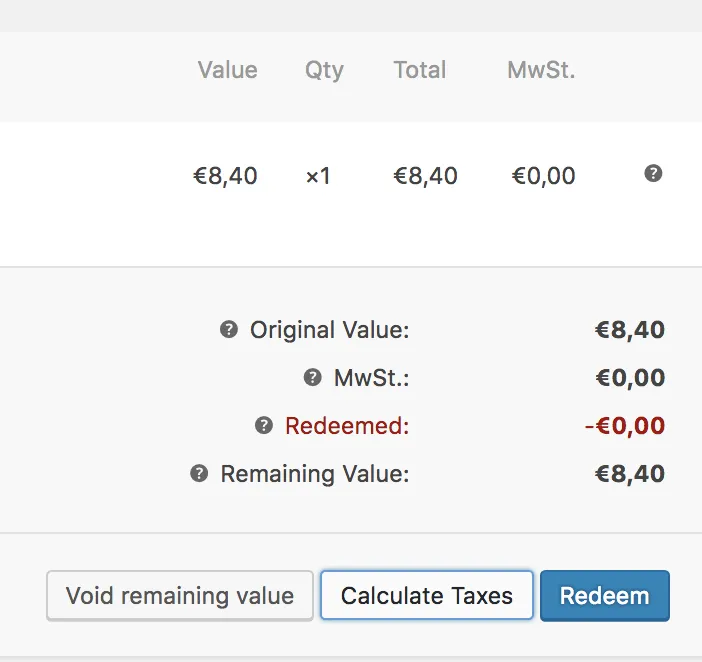This screenshot has height=662, width=702.
Task: Click the ×1 quantity cell
Action: click(x=318, y=176)
